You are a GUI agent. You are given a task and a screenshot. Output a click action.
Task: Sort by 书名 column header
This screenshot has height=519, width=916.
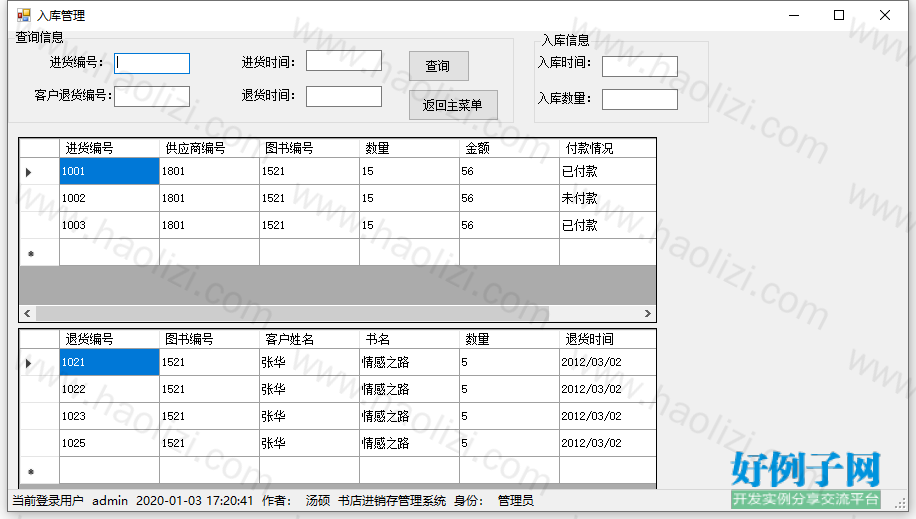(409, 340)
